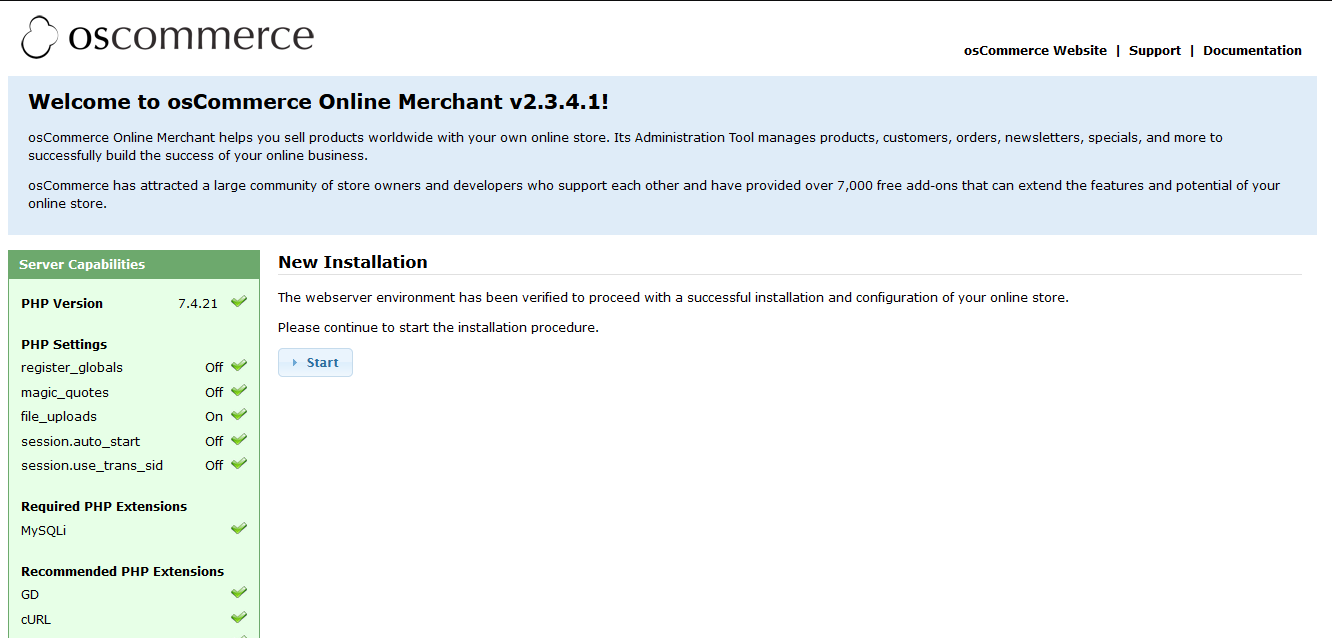Open the Documentation link
Viewport: 1332px width, 638px height.
coord(1252,51)
